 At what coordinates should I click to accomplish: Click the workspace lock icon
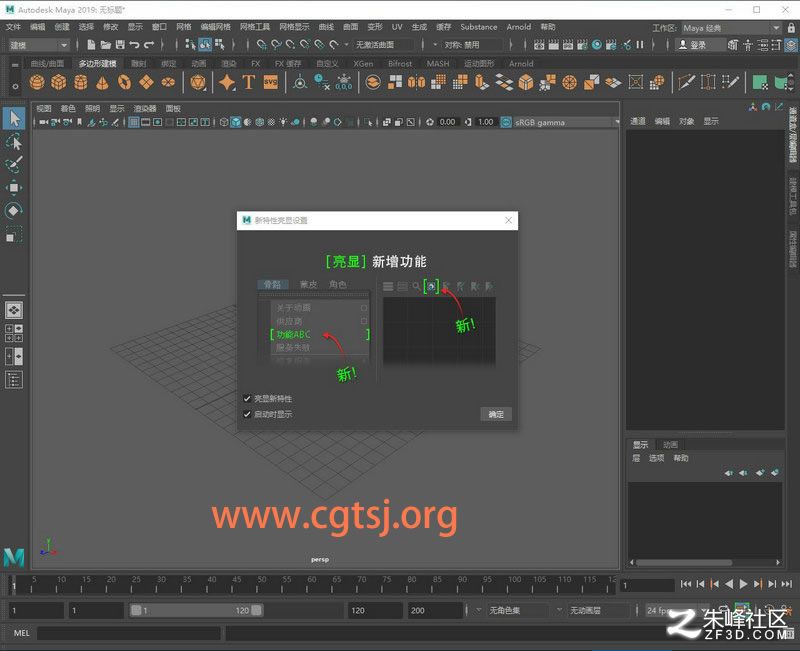click(x=791, y=28)
